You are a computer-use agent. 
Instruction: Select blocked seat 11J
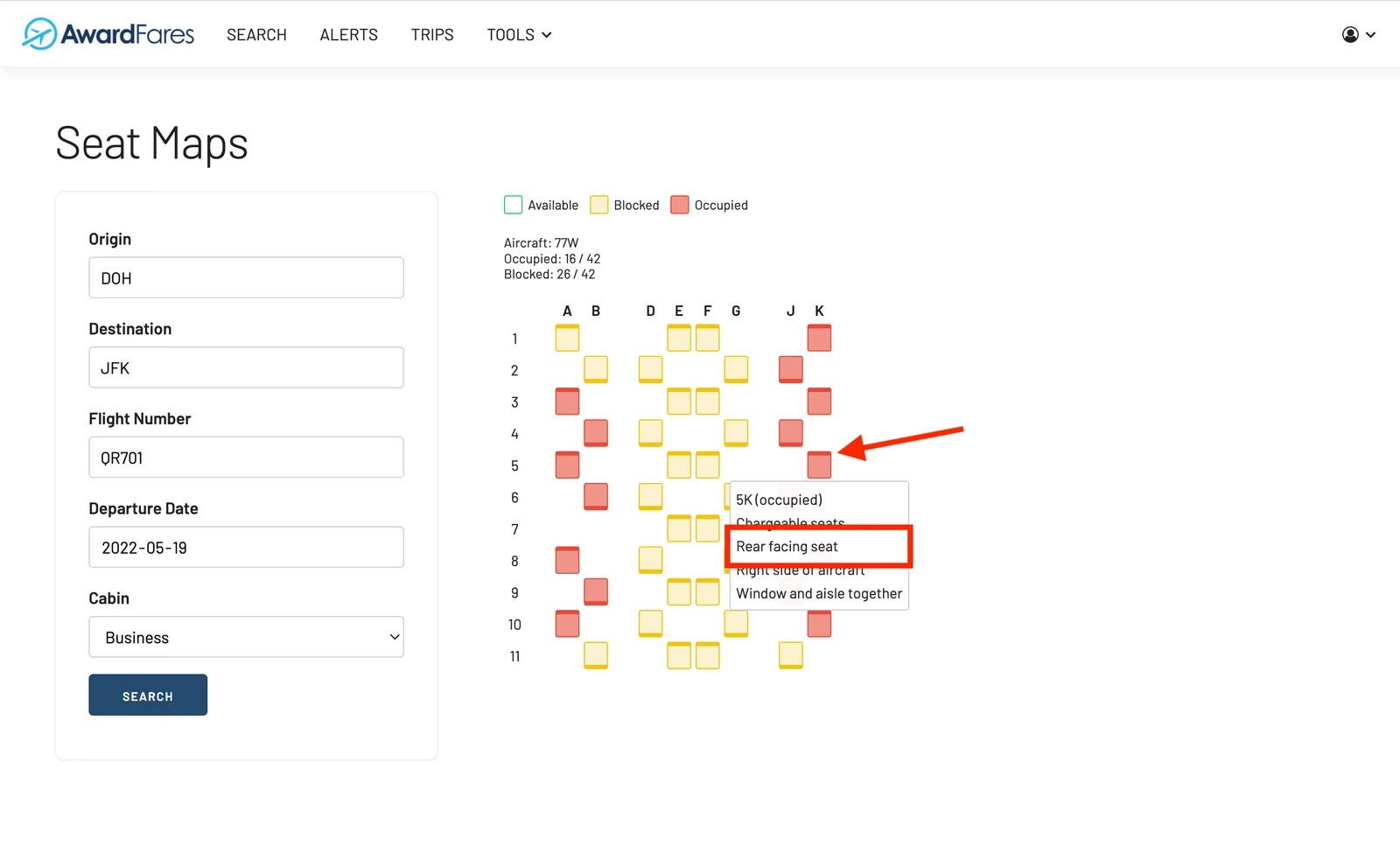point(791,655)
